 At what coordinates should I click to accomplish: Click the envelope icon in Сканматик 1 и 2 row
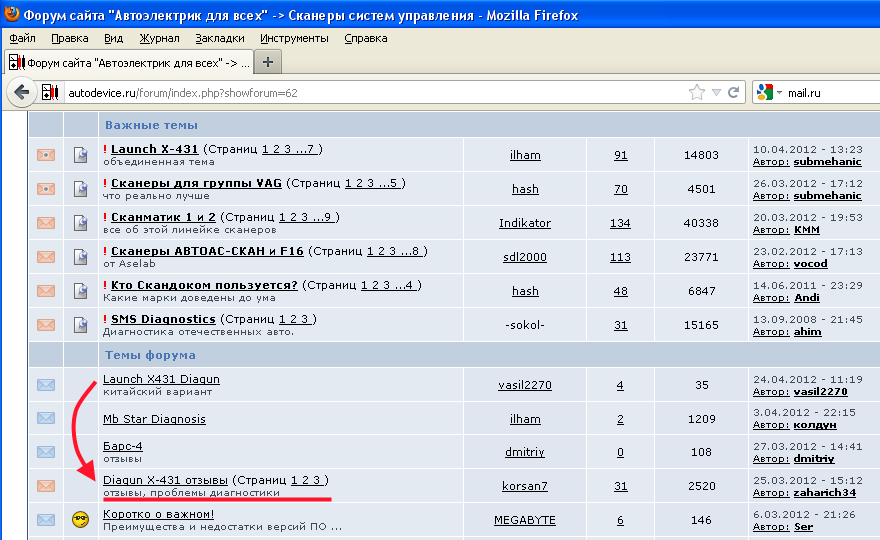[46, 223]
